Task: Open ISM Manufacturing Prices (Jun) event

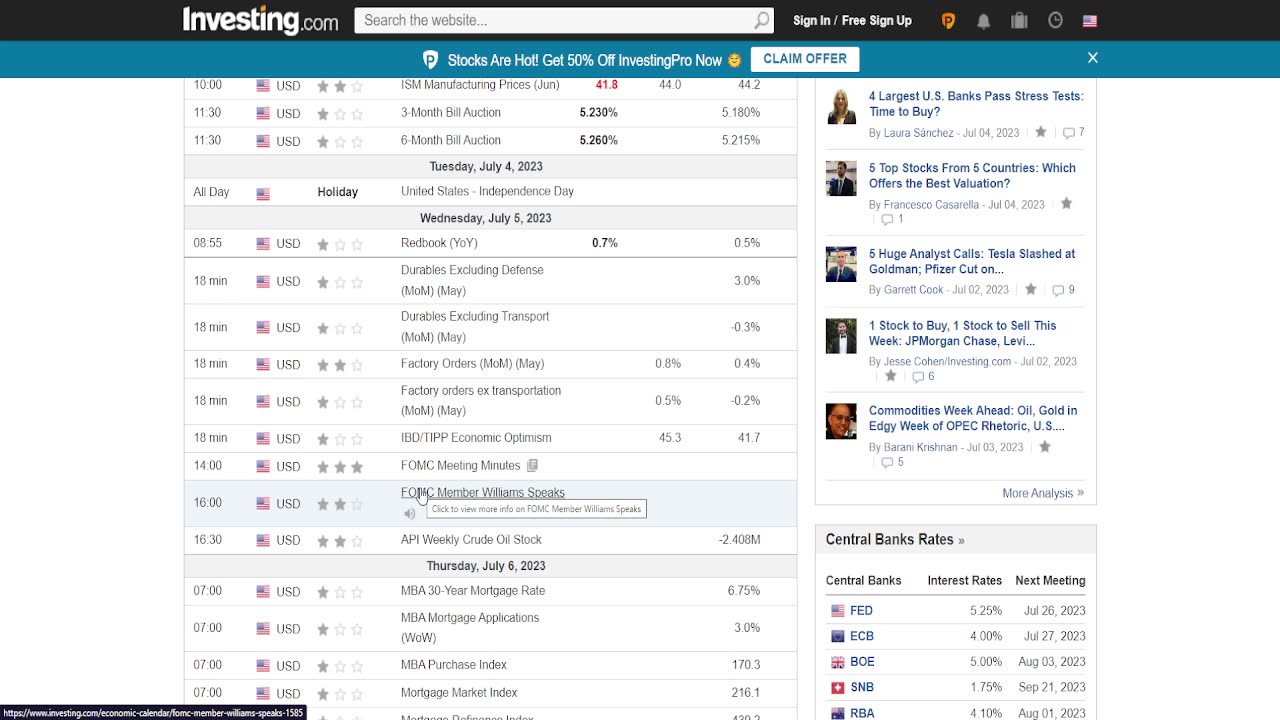Action: point(480,84)
